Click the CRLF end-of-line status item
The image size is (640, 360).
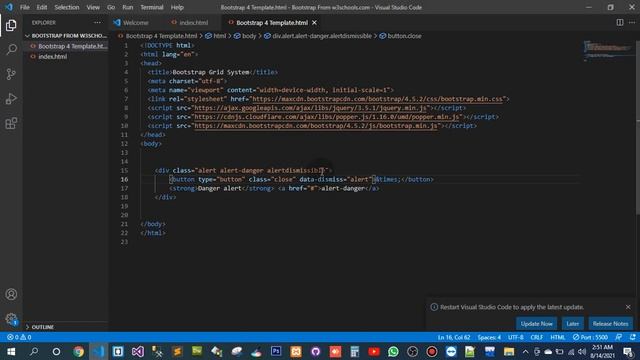(x=536, y=337)
